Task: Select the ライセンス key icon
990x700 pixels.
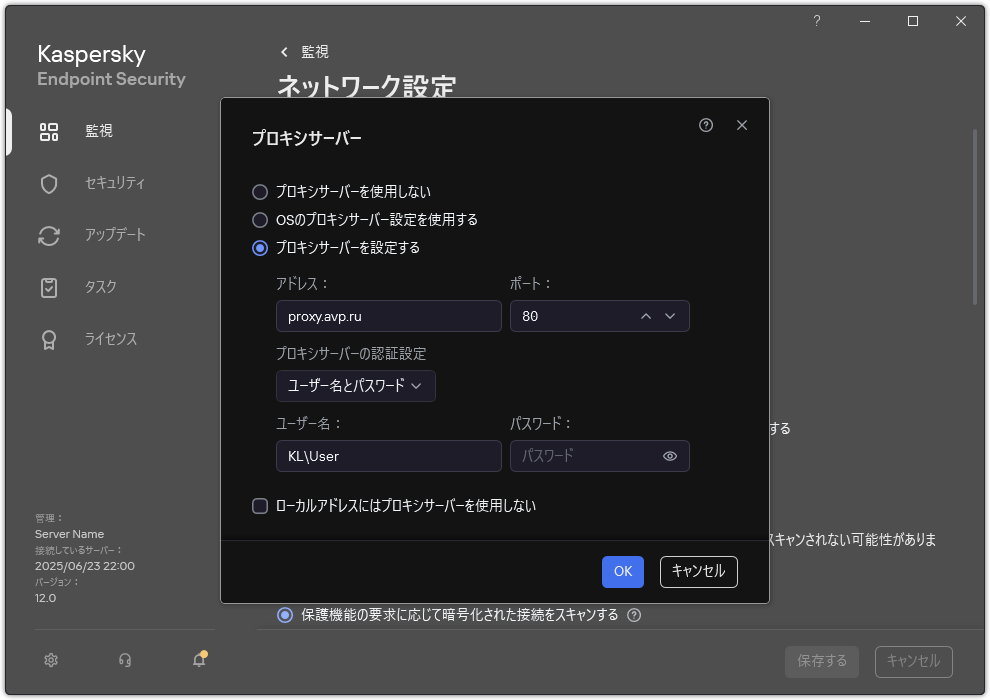Action: pos(48,339)
